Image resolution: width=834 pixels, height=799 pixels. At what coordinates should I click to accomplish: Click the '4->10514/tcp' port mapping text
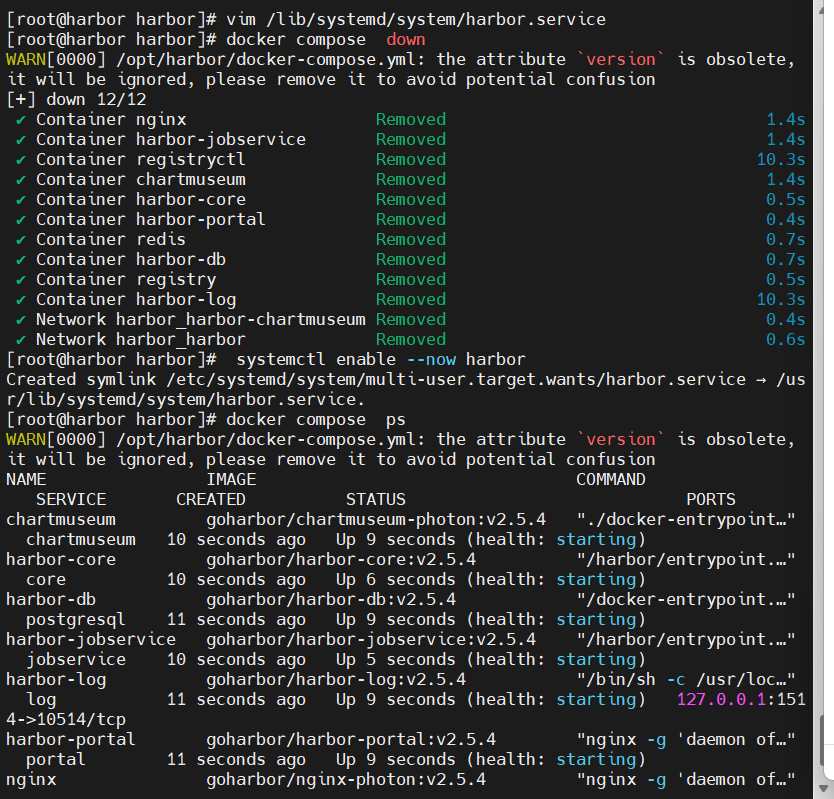click(66, 720)
